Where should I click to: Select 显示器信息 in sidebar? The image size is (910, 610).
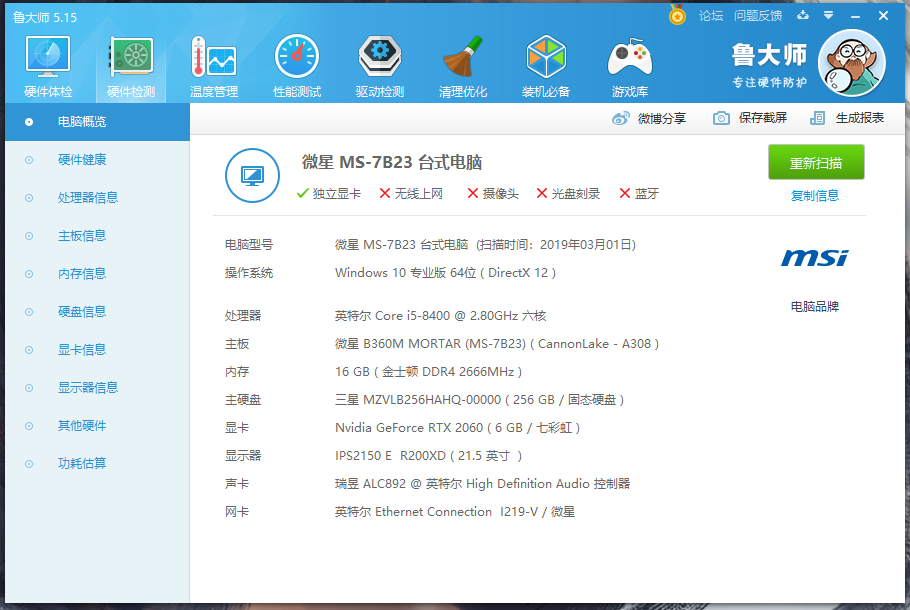[98, 388]
